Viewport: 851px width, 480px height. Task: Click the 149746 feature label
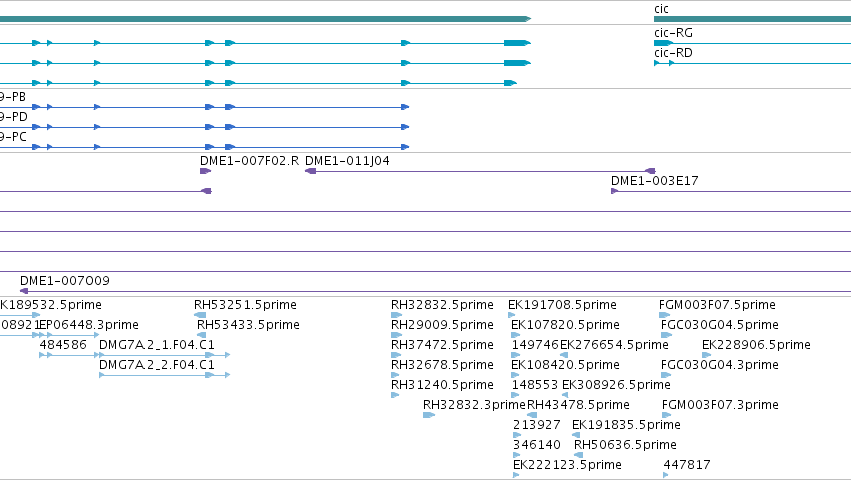(x=534, y=345)
